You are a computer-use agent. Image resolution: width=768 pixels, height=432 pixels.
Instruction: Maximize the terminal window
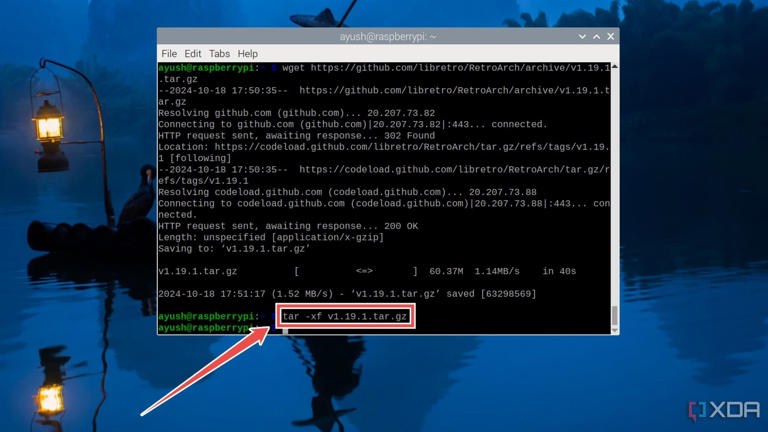(596, 36)
